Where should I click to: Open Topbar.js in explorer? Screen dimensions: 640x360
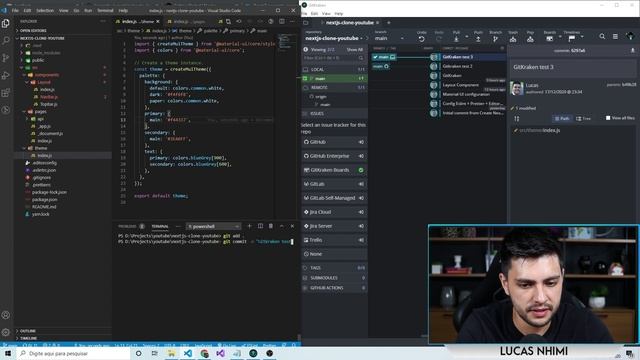49,104
